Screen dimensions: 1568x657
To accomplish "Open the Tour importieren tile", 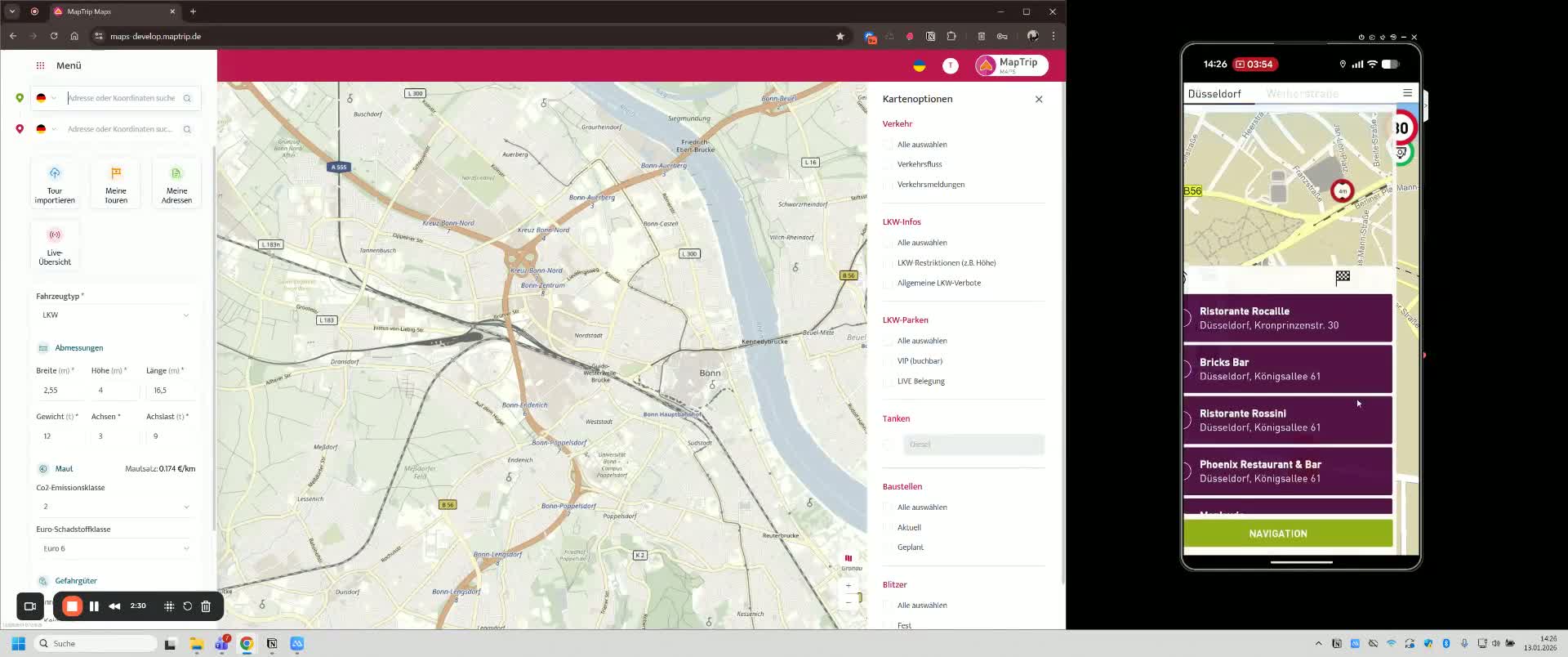I will click(x=55, y=184).
